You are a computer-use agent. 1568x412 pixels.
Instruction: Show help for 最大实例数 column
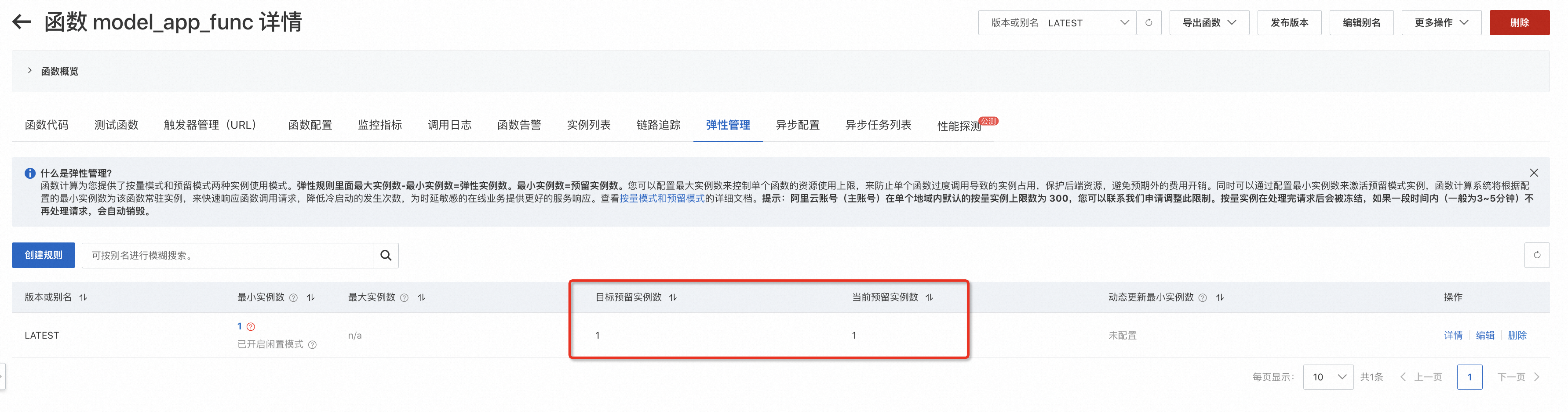pos(404,298)
